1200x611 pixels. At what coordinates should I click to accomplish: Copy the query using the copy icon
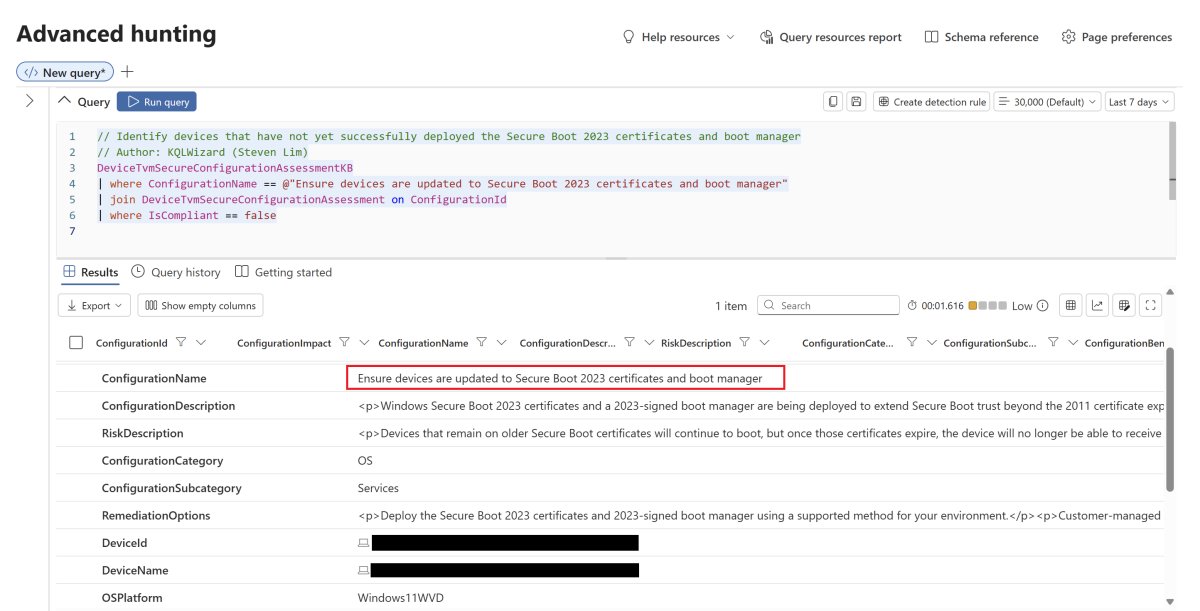pyautogui.click(x=832, y=102)
